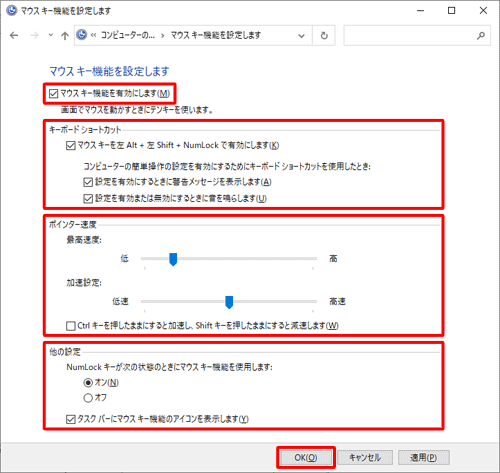Click the 適用(P) button
Image resolution: width=500 pixels, height=473 pixels.
pyautogui.click(x=424, y=458)
